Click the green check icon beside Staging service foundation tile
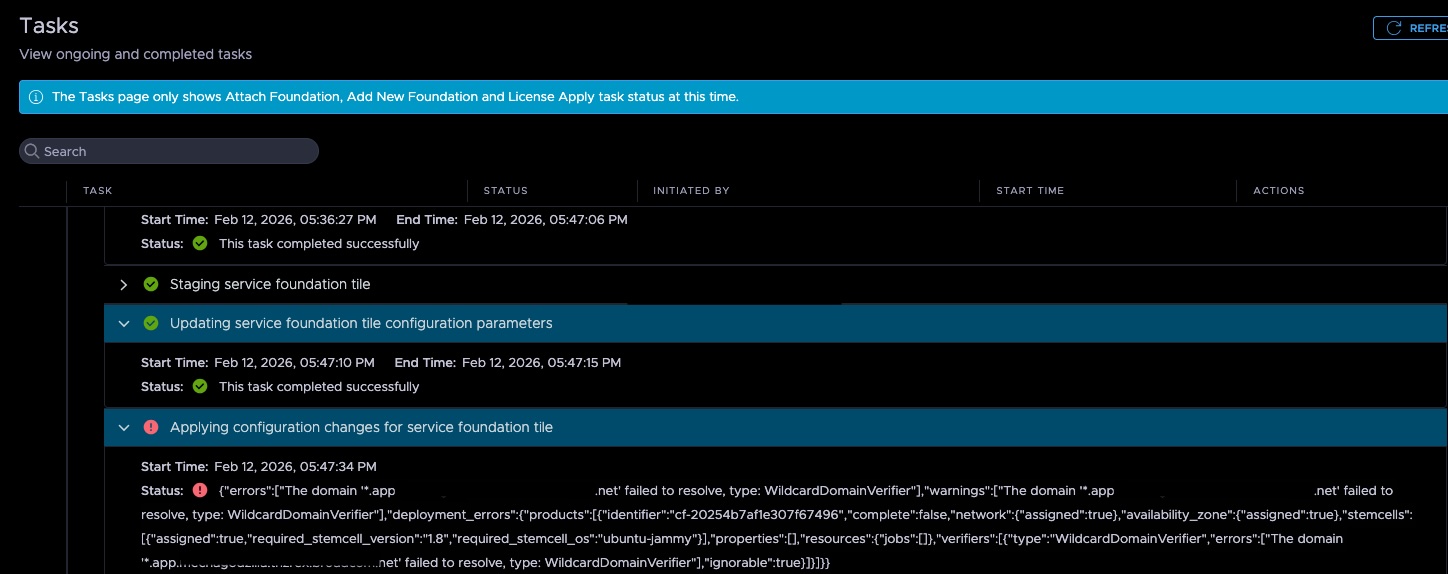The width and height of the screenshot is (1448, 574). click(x=151, y=284)
